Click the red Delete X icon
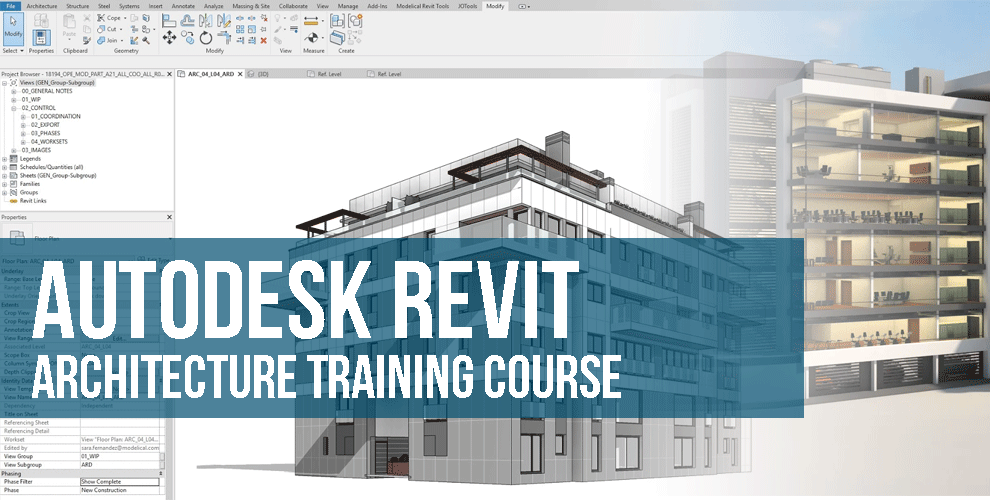990x500 pixels. pyautogui.click(x=263, y=40)
